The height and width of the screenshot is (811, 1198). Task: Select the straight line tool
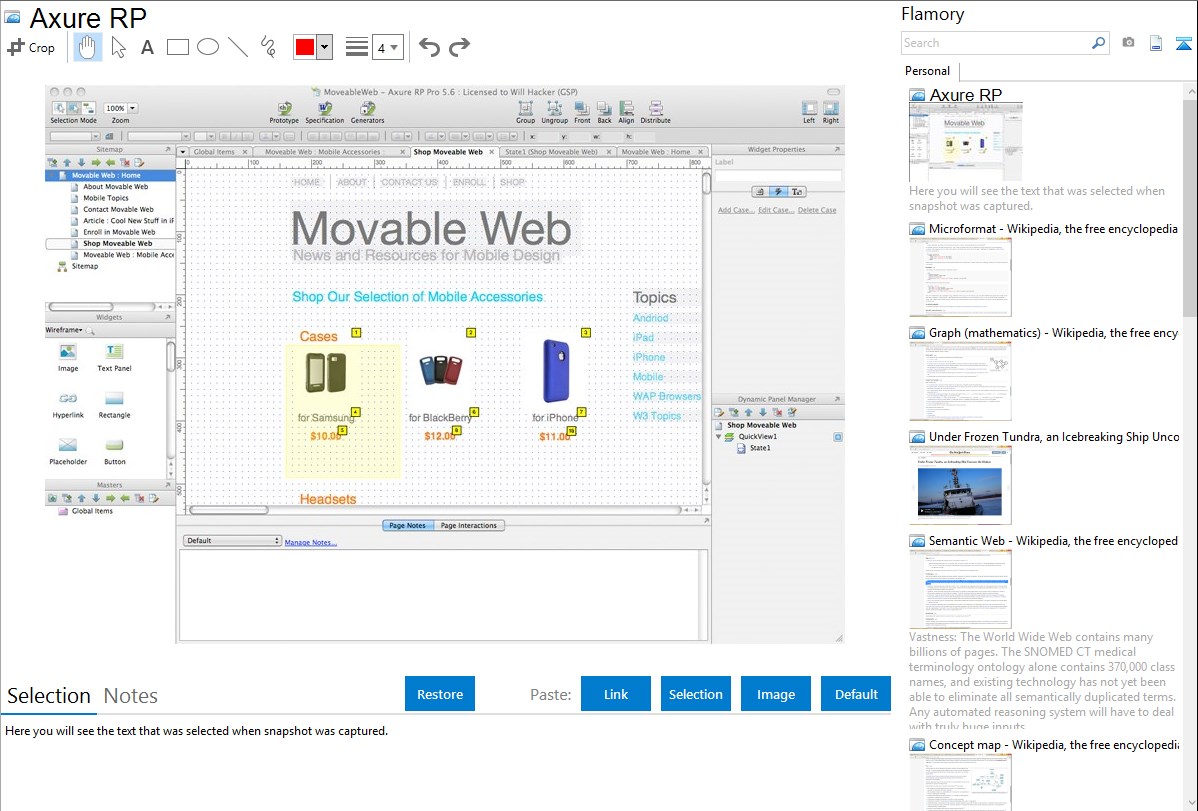point(237,47)
